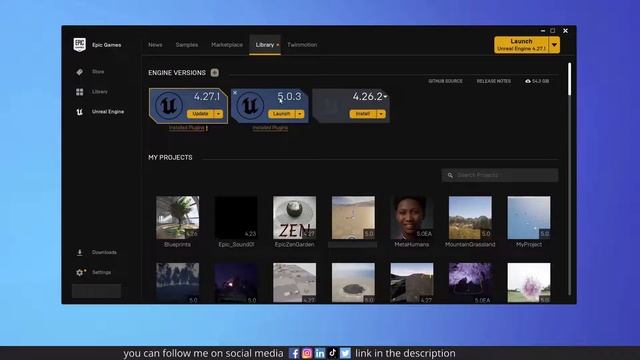Expand the top Launch button dropdown arrow
640x360 pixels.
pos(554,45)
